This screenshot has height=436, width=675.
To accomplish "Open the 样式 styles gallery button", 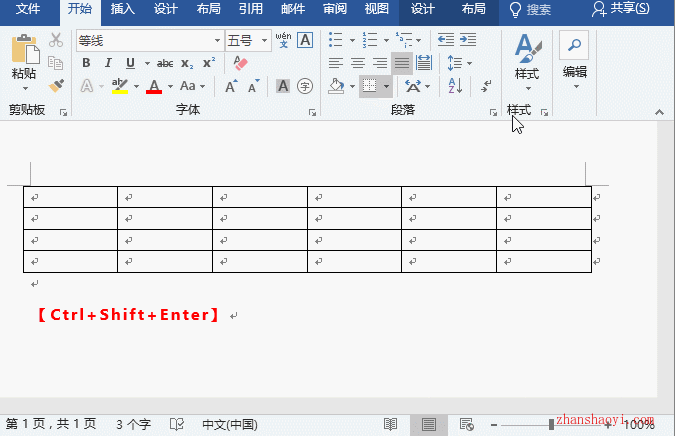I will coord(527,61).
